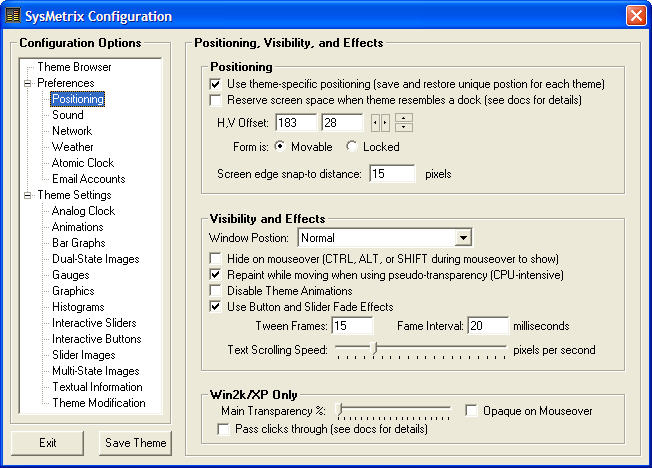The image size is (652, 468).
Task: Click the Save Theme button
Action: pyautogui.click(x=136, y=443)
